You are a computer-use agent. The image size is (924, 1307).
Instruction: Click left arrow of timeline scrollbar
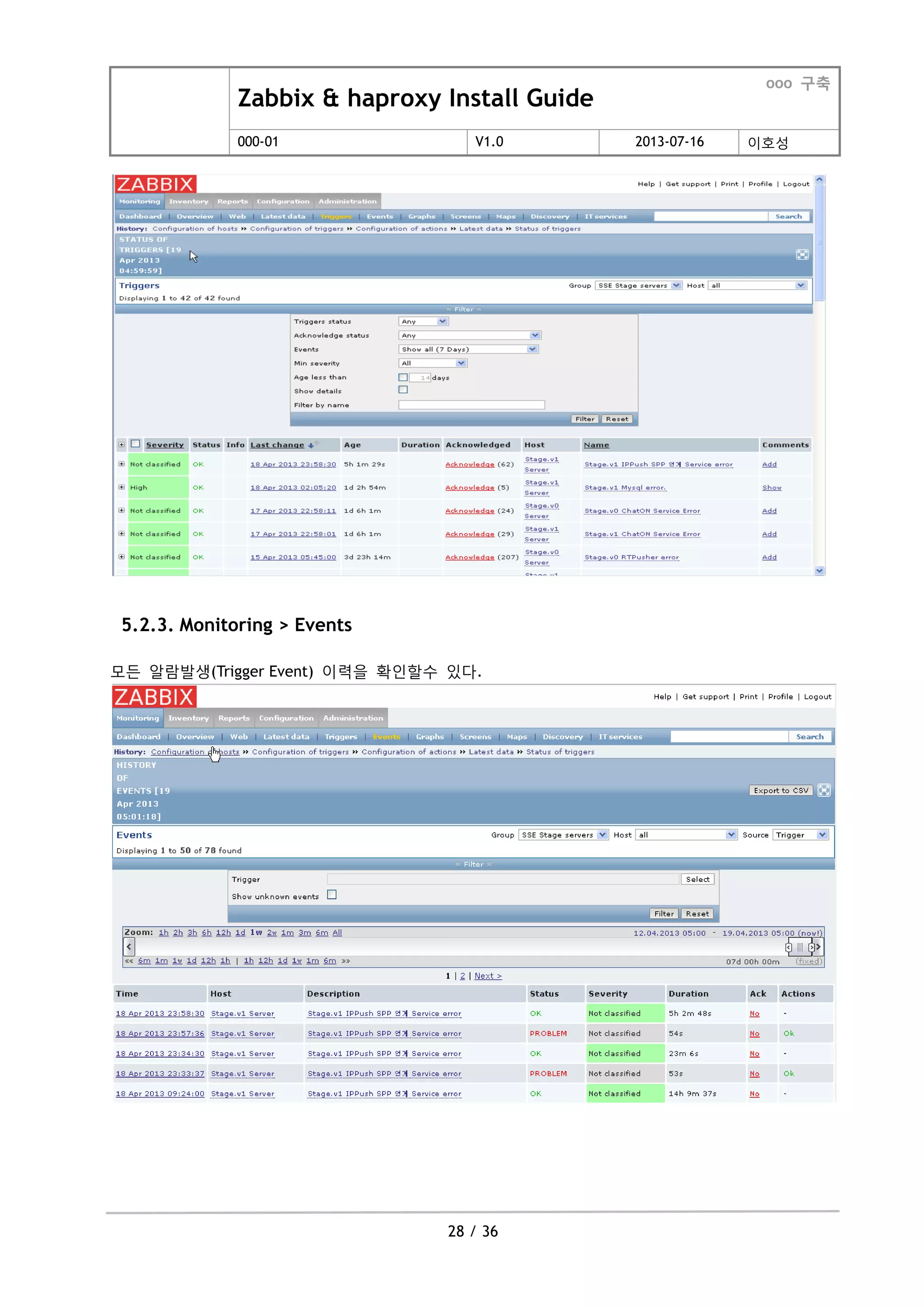pos(129,947)
